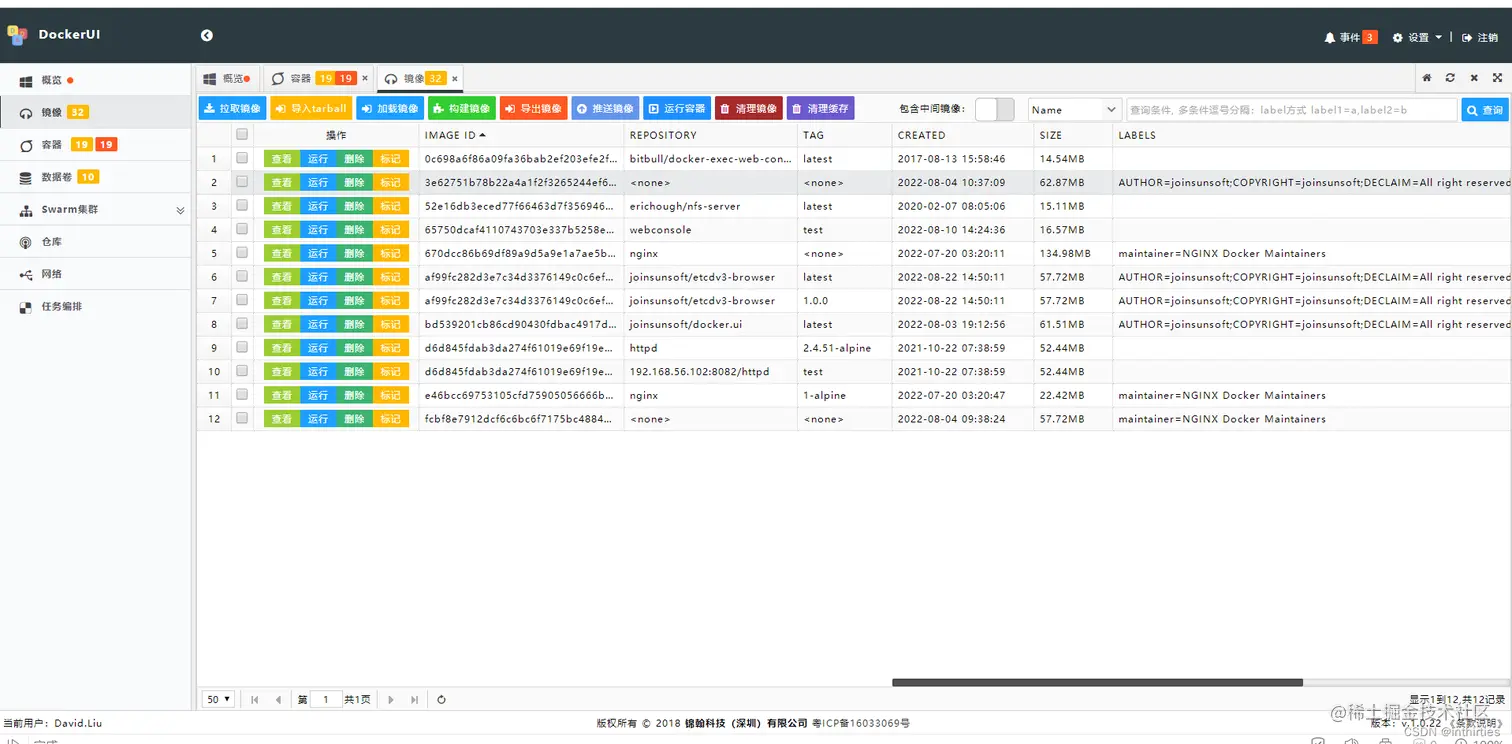
Task: Open 网络 in the sidebar
Action: (95, 274)
